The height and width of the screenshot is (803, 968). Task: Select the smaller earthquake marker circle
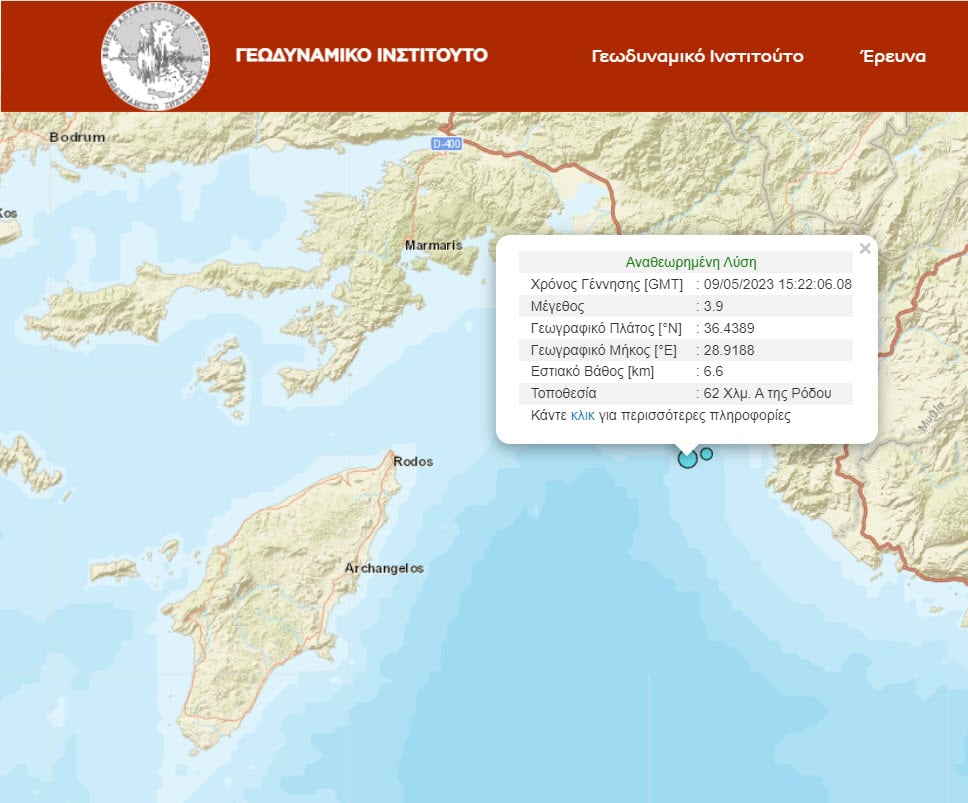coord(707,454)
